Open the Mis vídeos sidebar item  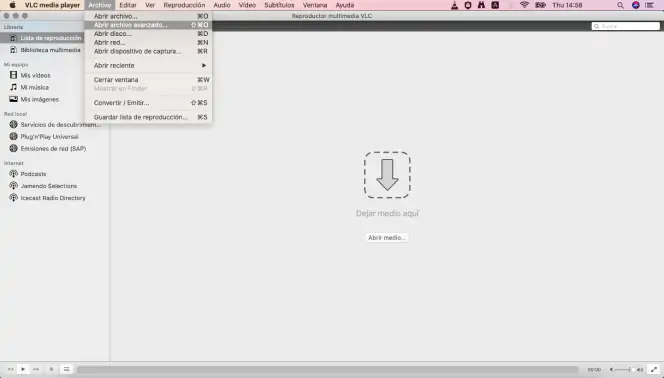[x=35, y=75]
